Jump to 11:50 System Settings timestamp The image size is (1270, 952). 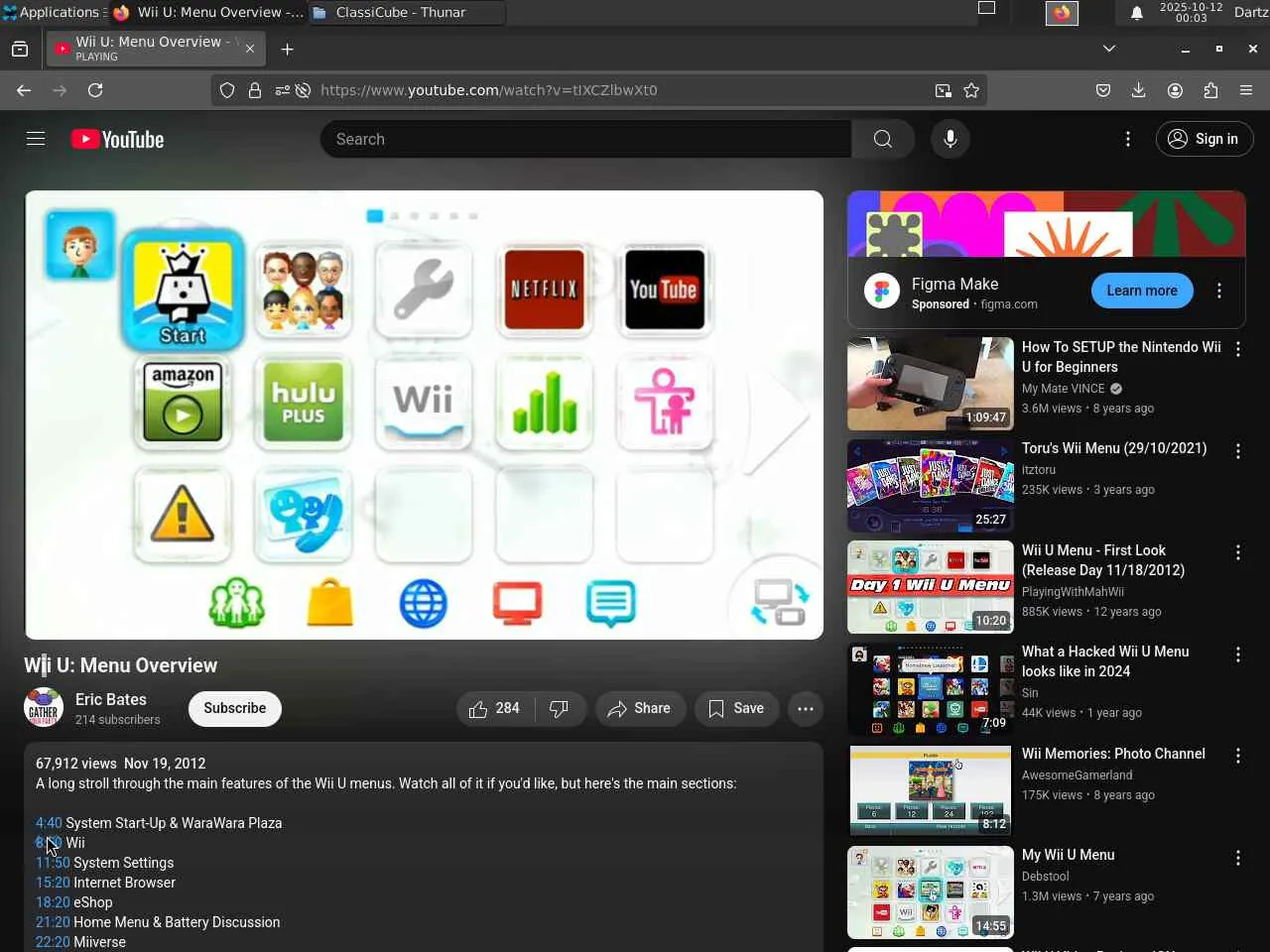click(x=53, y=863)
